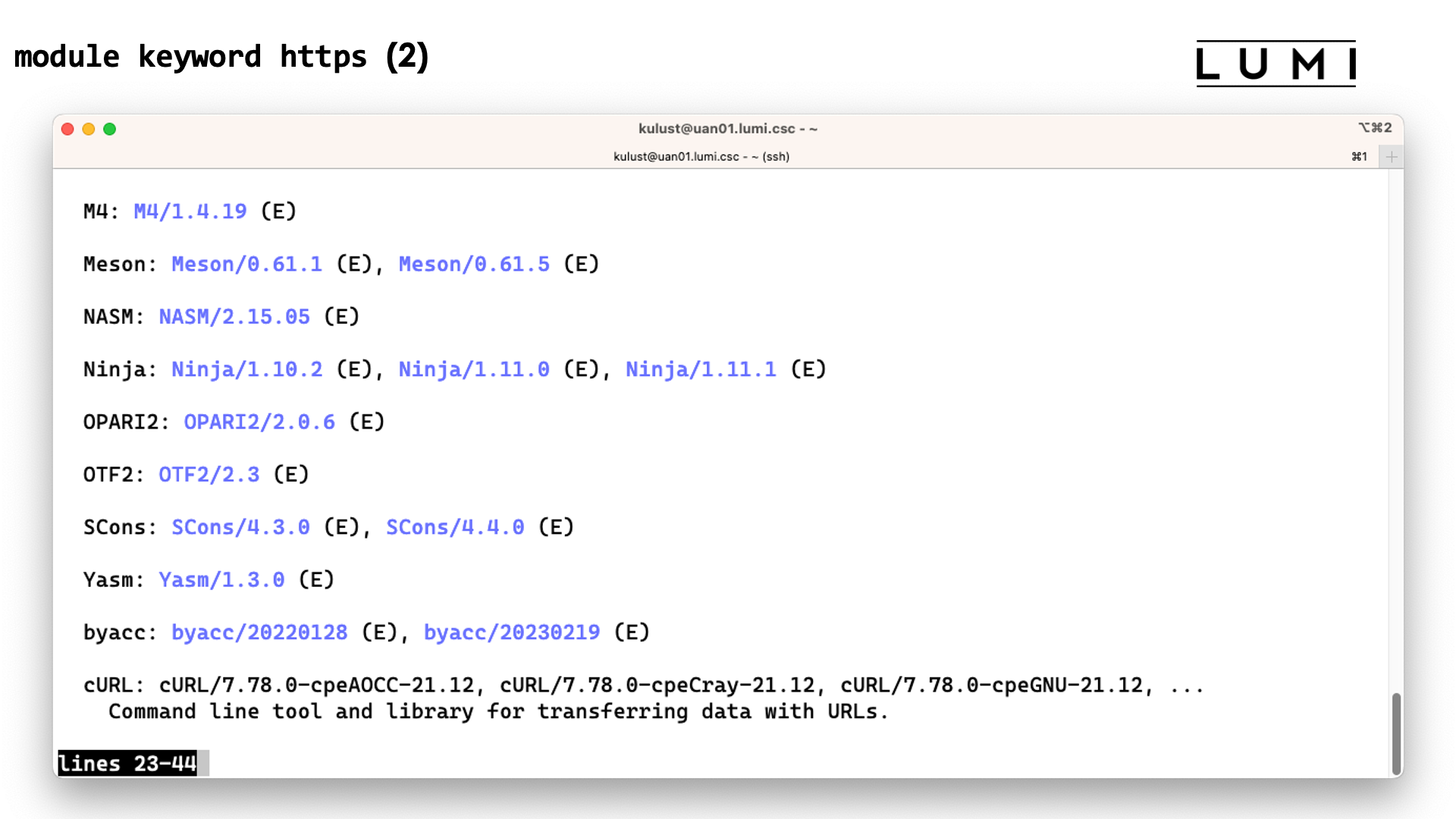Click the M4/1.4.19 module name
Image resolution: width=1456 pixels, height=819 pixels.
[190, 212]
